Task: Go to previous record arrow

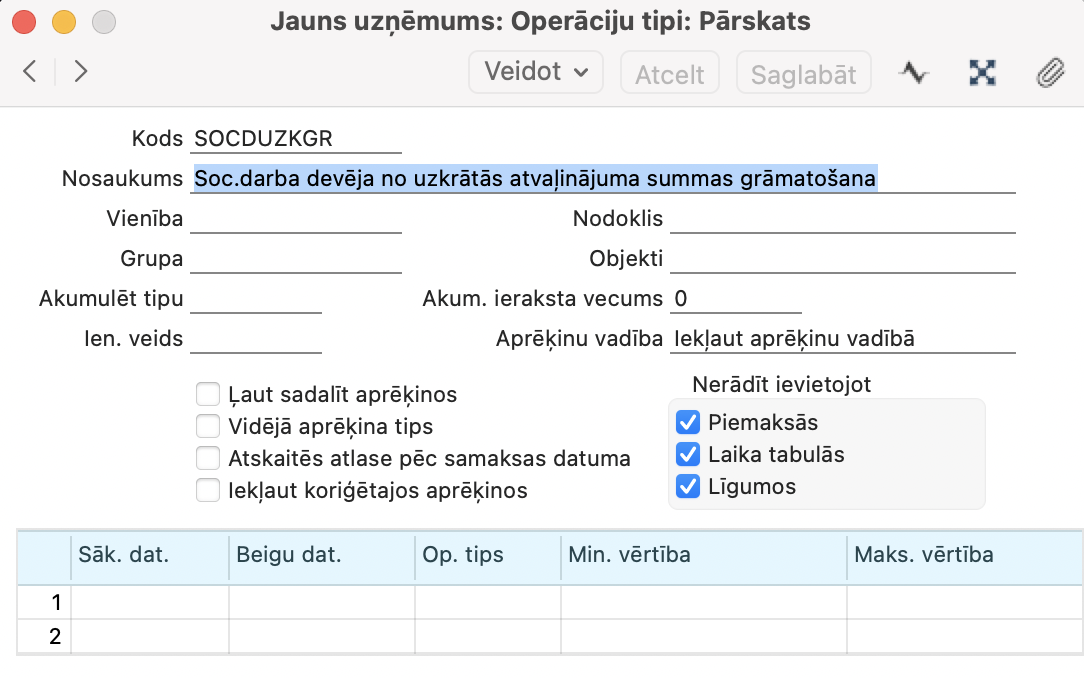Action: tap(30, 71)
